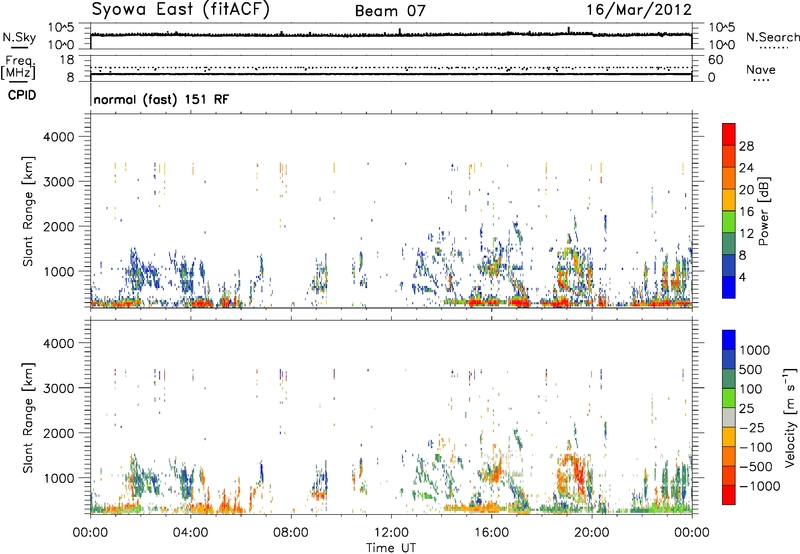Click the yellow-green segment of Power colorbar
The image size is (800, 554).
[x=729, y=222]
